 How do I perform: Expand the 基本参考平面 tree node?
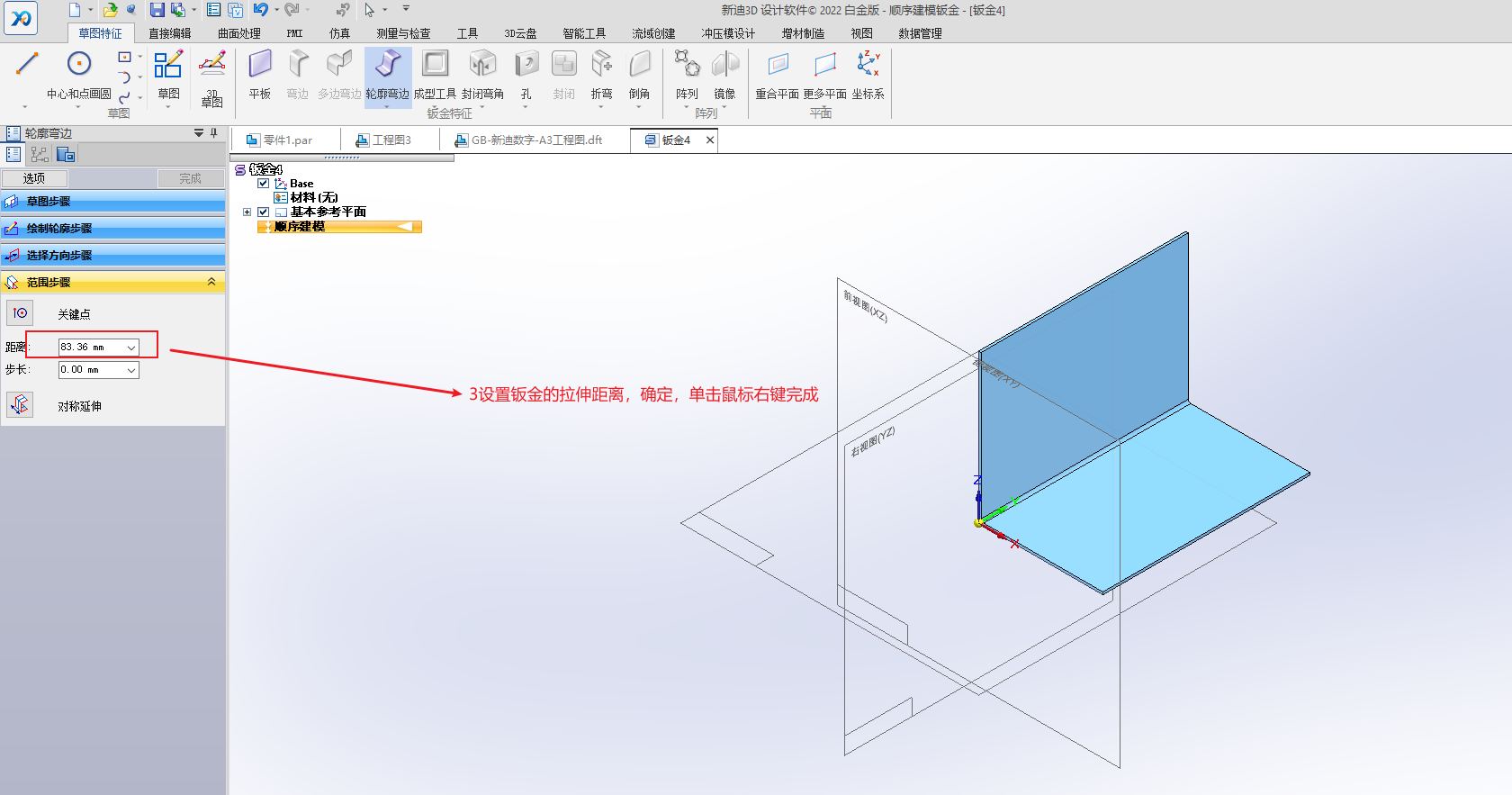[247, 212]
